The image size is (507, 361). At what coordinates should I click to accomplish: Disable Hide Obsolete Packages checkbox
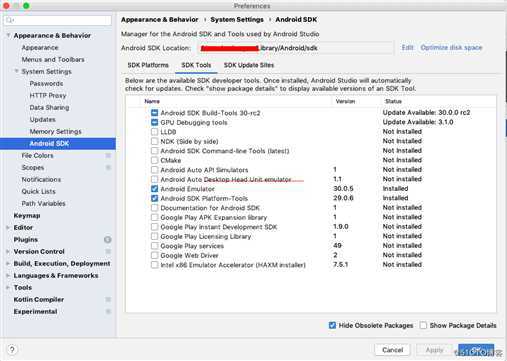click(332, 325)
